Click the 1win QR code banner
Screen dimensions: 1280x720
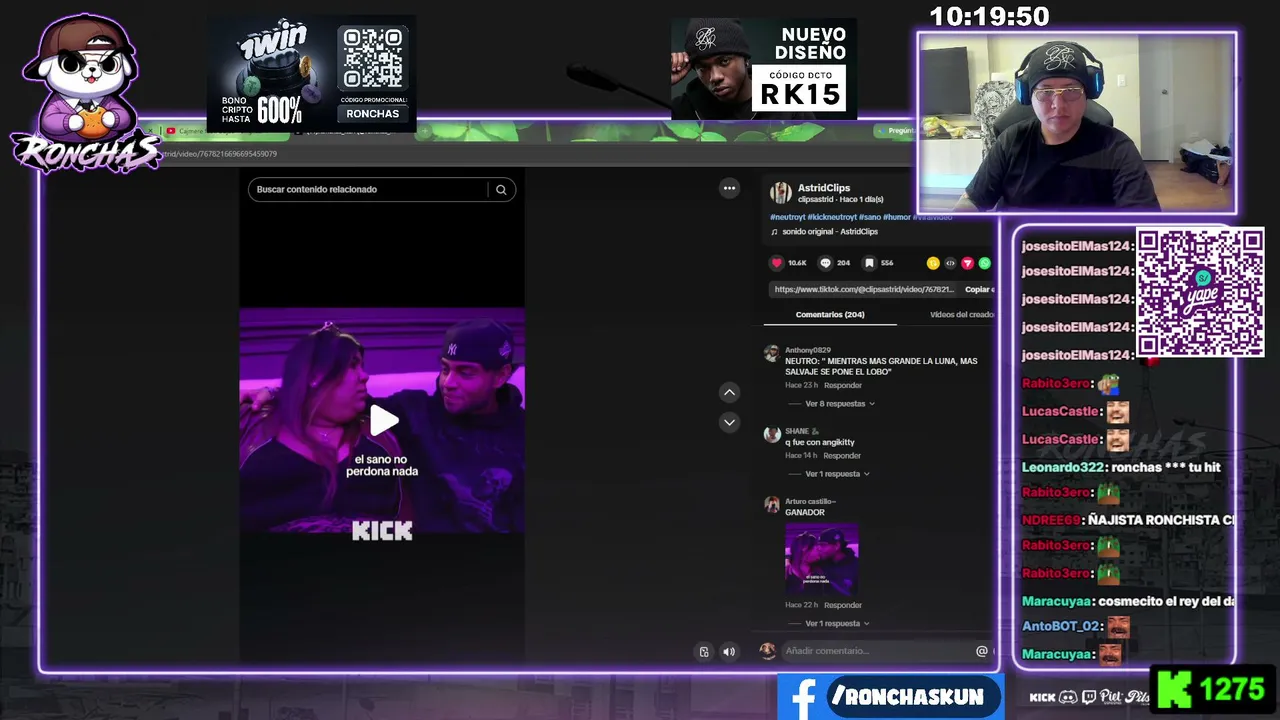tap(311, 74)
